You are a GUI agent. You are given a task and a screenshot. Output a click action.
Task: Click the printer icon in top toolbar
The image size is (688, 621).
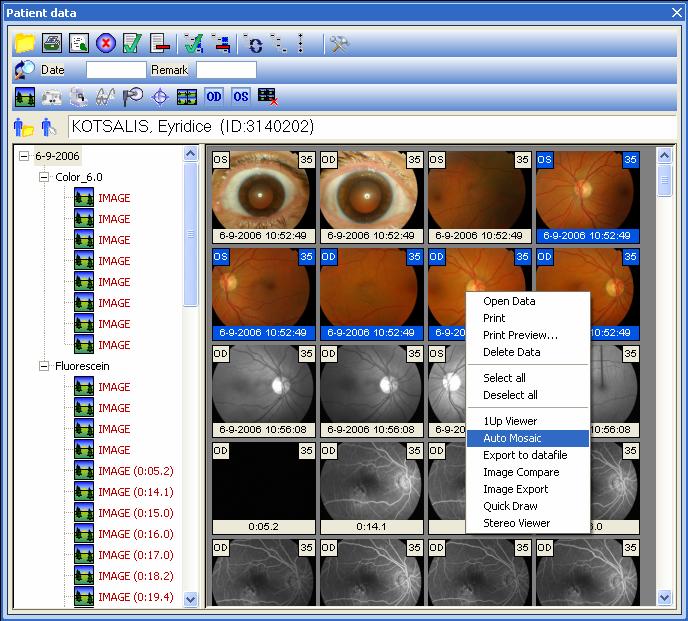tap(52, 43)
